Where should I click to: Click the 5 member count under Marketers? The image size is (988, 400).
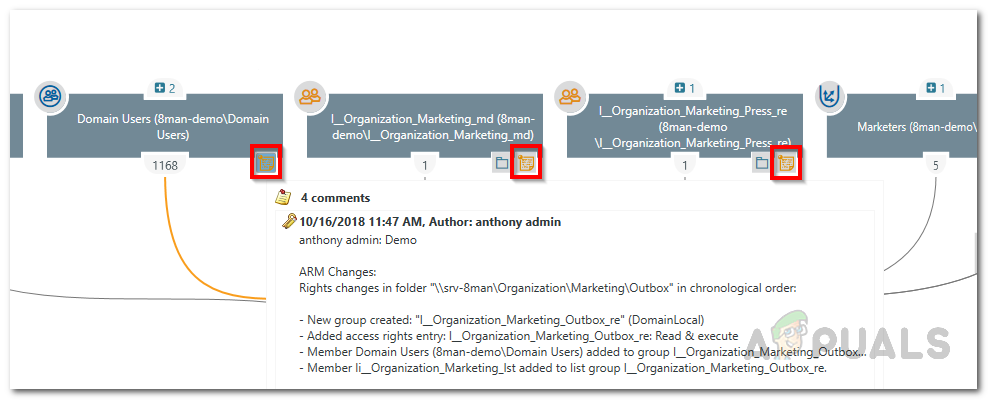[936, 165]
